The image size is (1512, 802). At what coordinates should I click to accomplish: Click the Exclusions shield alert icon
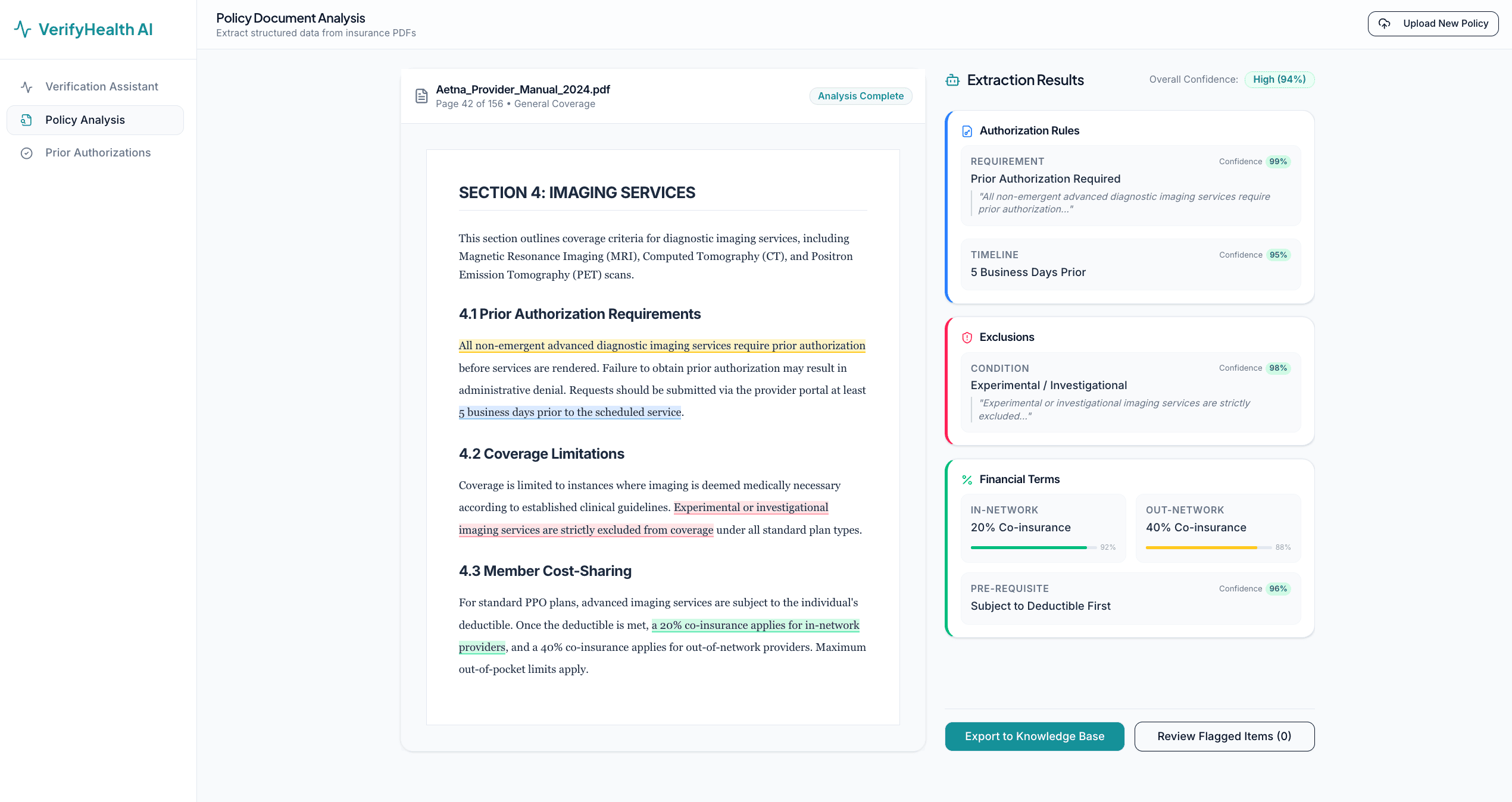pyautogui.click(x=967, y=337)
